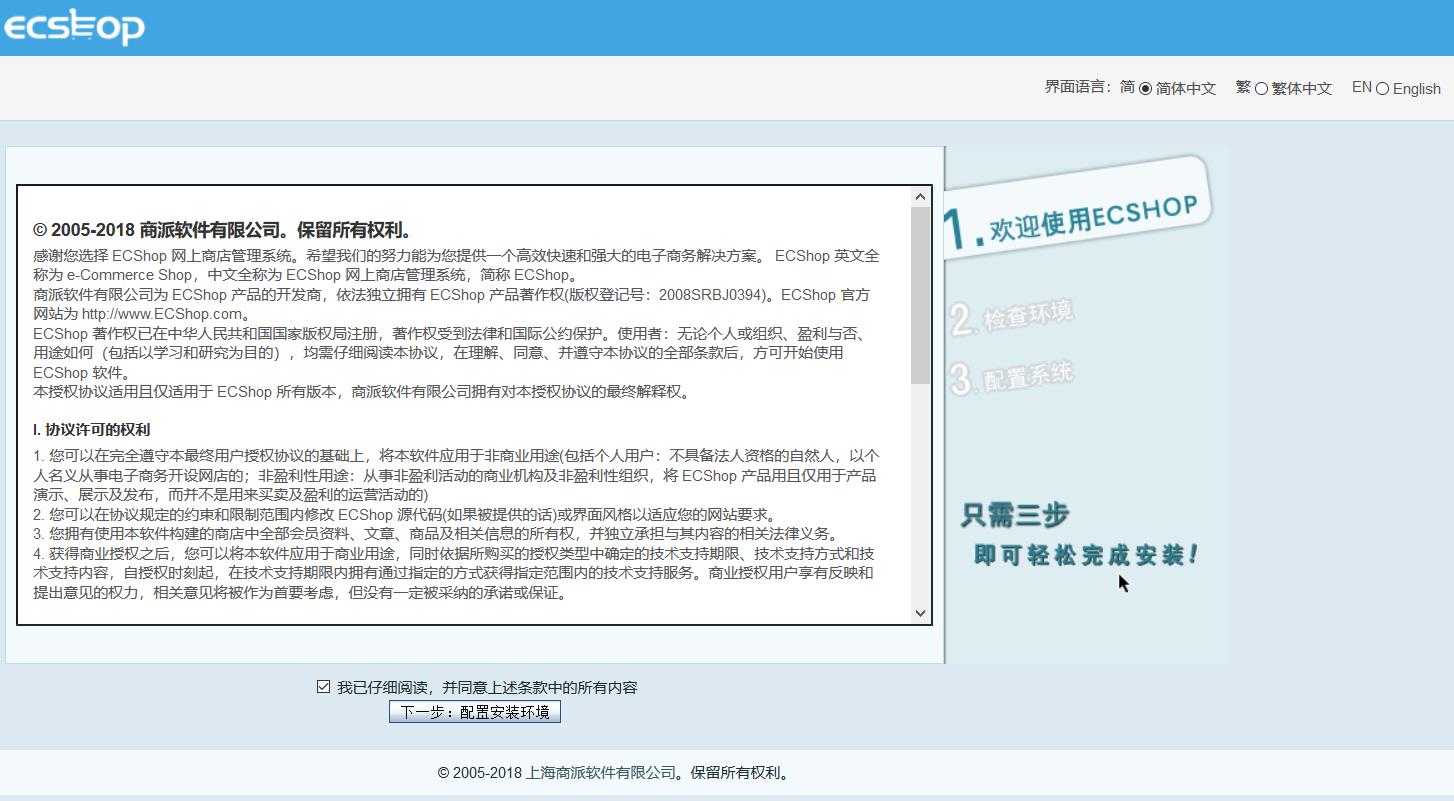Screen dimensions: 1454x801
Task: Click the ECShop logo in header
Action: (74, 26)
